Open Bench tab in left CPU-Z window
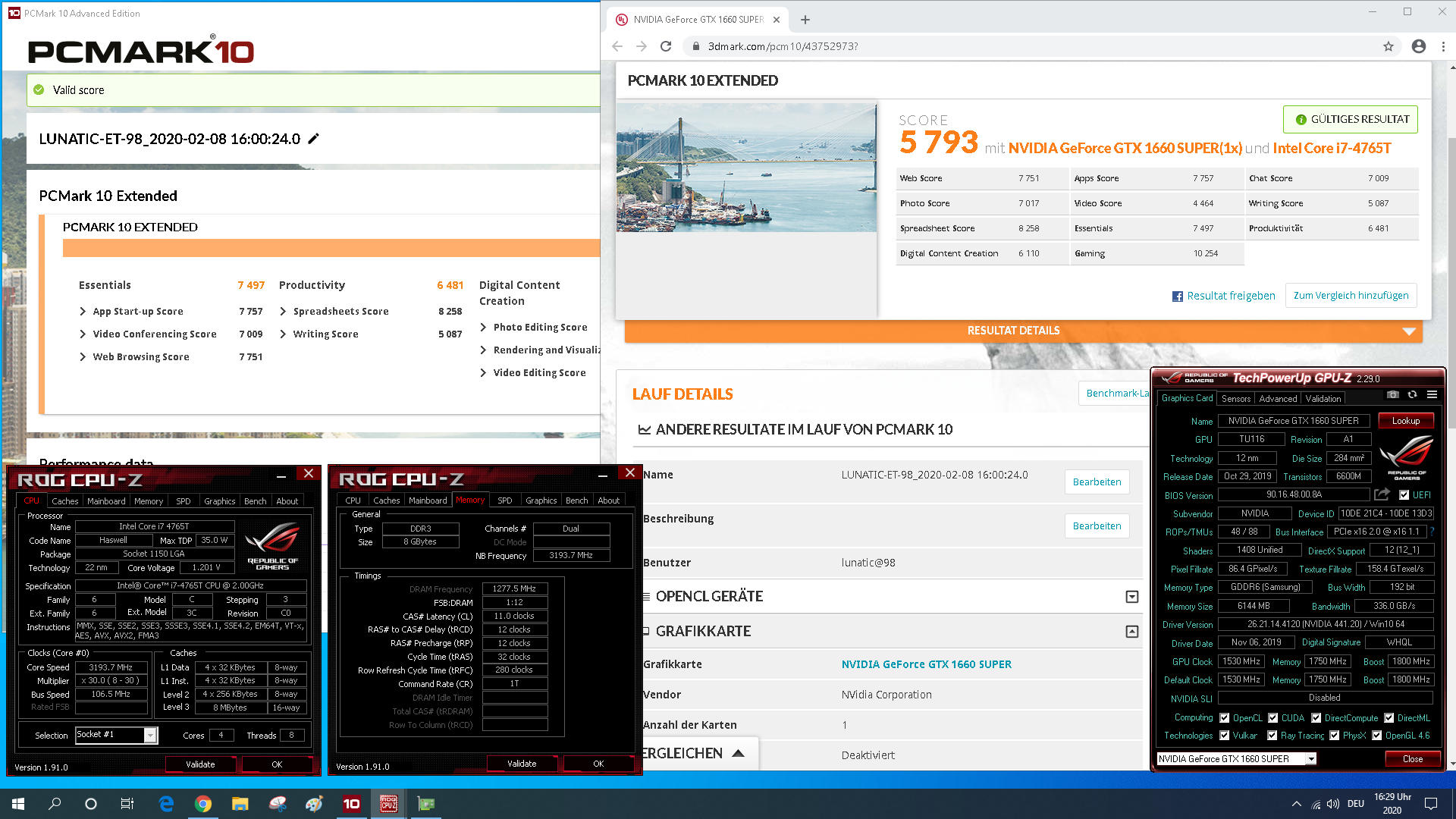This screenshot has height=819, width=1456. tap(255, 501)
